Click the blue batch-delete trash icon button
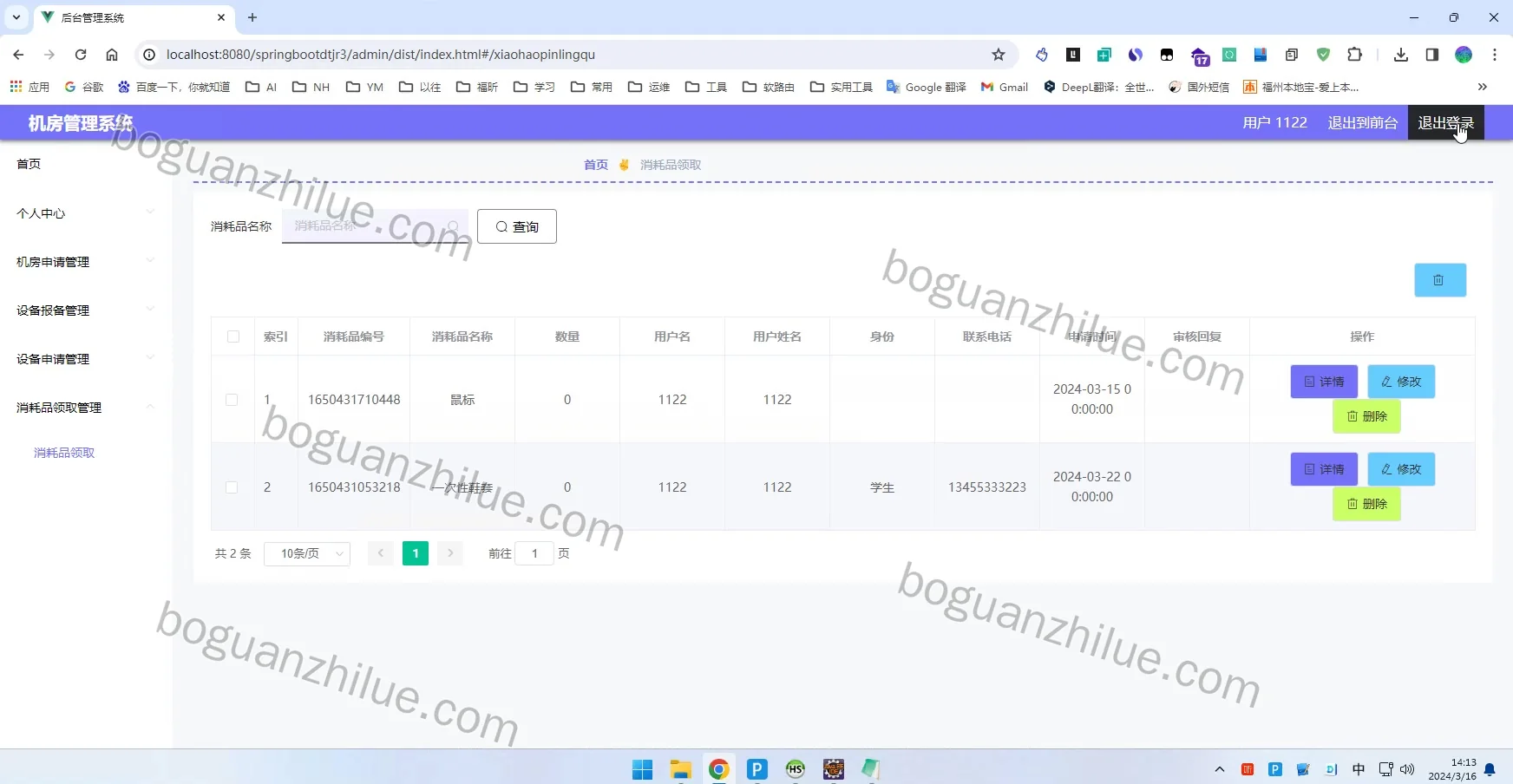The height and width of the screenshot is (784, 1513). [x=1440, y=280]
